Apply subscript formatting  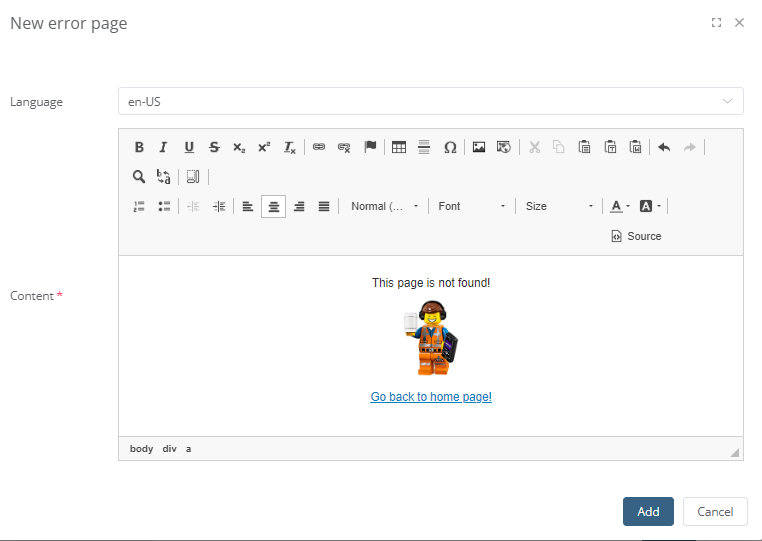[x=239, y=147]
